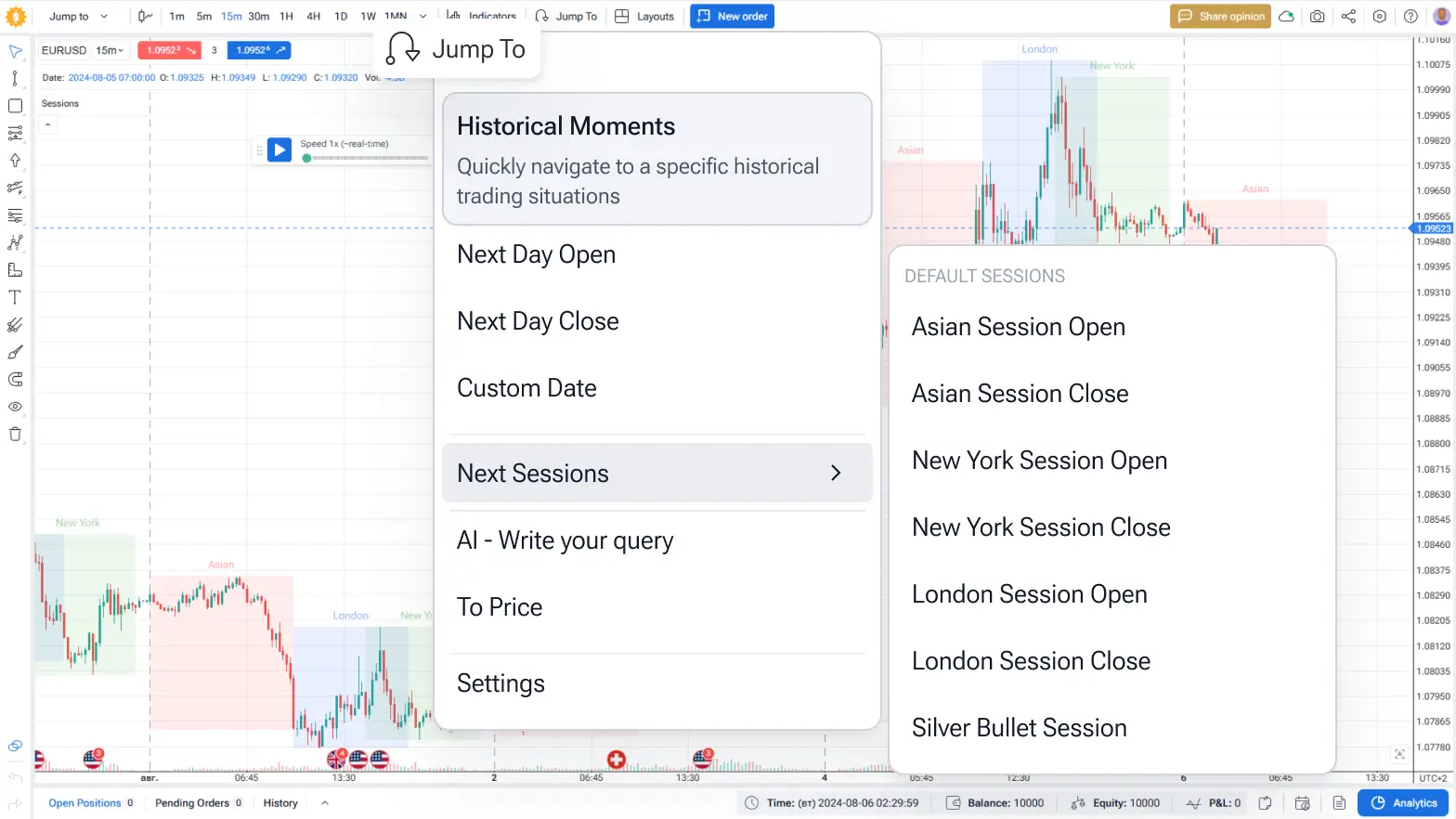The height and width of the screenshot is (819, 1456).
Task: Open the help question mark icon
Action: click(x=1410, y=17)
